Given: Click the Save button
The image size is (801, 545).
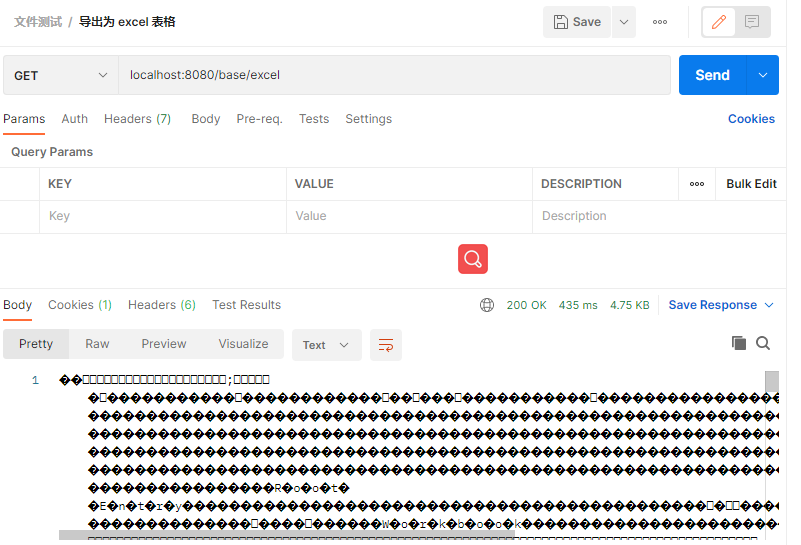Looking at the screenshot, I should pyautogui.click(x=577, y=22).
